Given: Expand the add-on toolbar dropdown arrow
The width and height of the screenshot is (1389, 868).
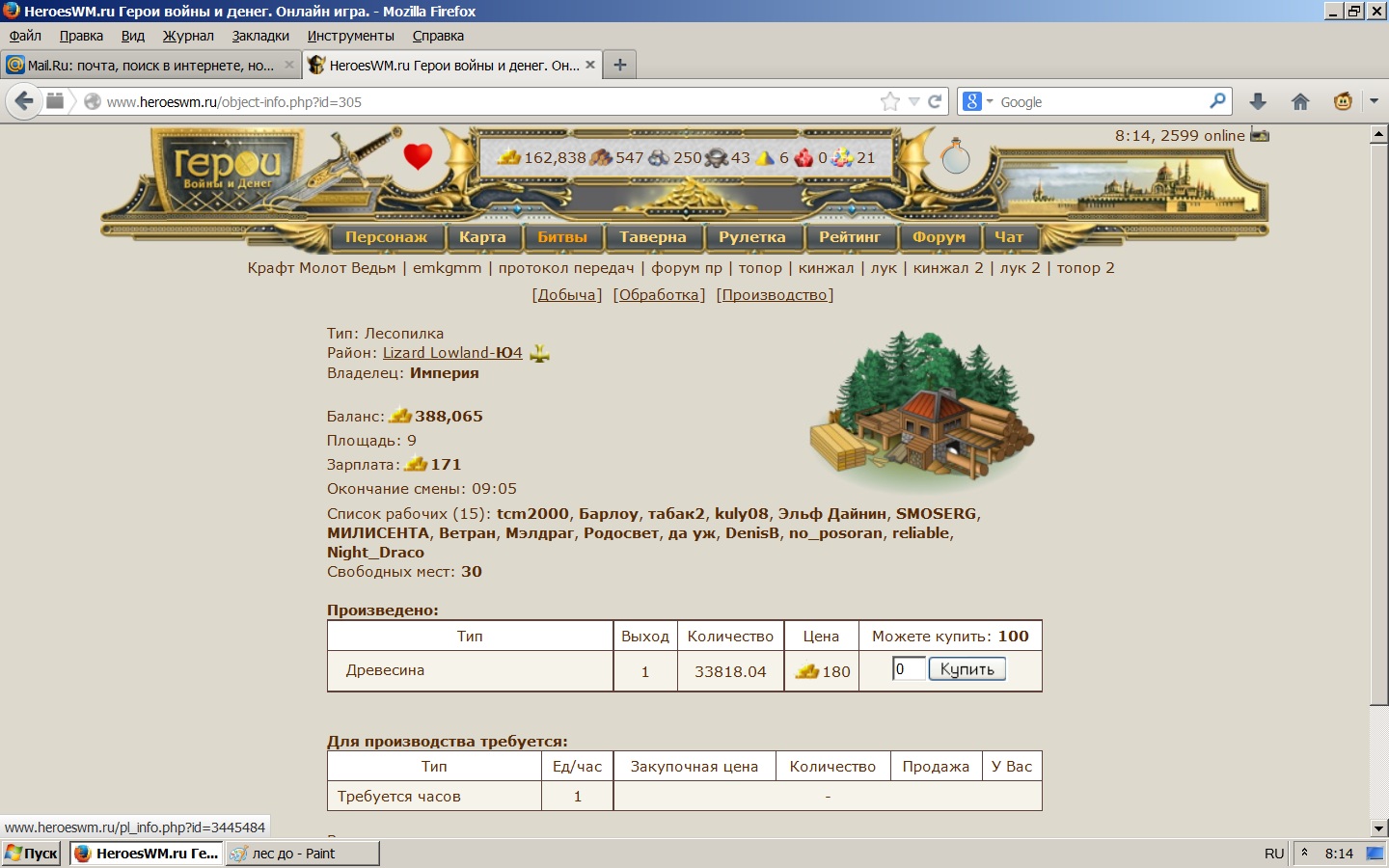Looking at the screenshot, I should pos(1374,101).
